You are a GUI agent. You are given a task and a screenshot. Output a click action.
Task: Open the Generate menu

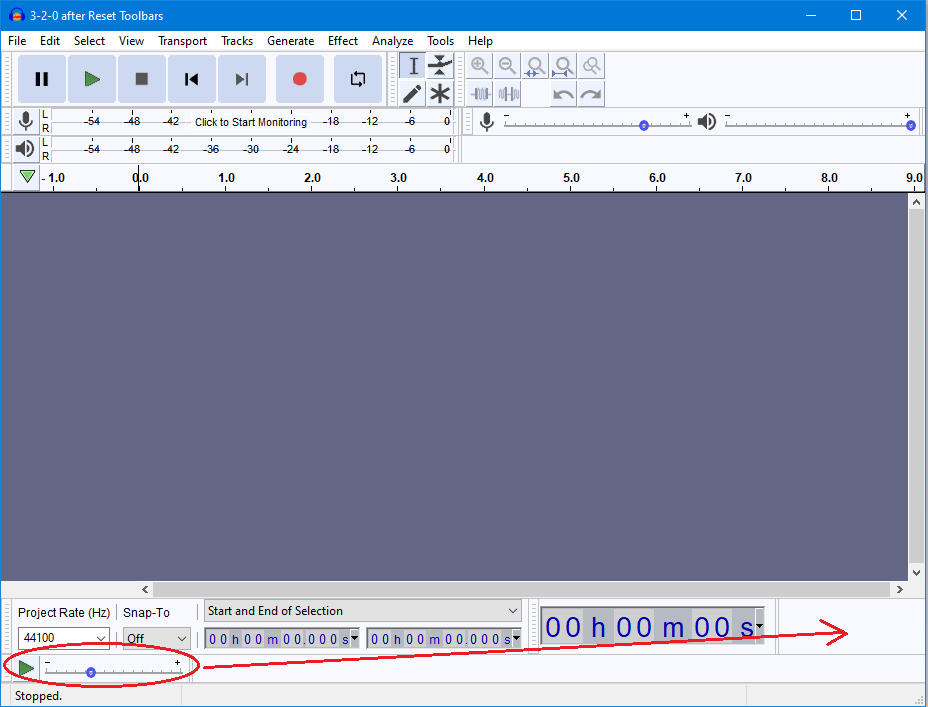point(291,41)
